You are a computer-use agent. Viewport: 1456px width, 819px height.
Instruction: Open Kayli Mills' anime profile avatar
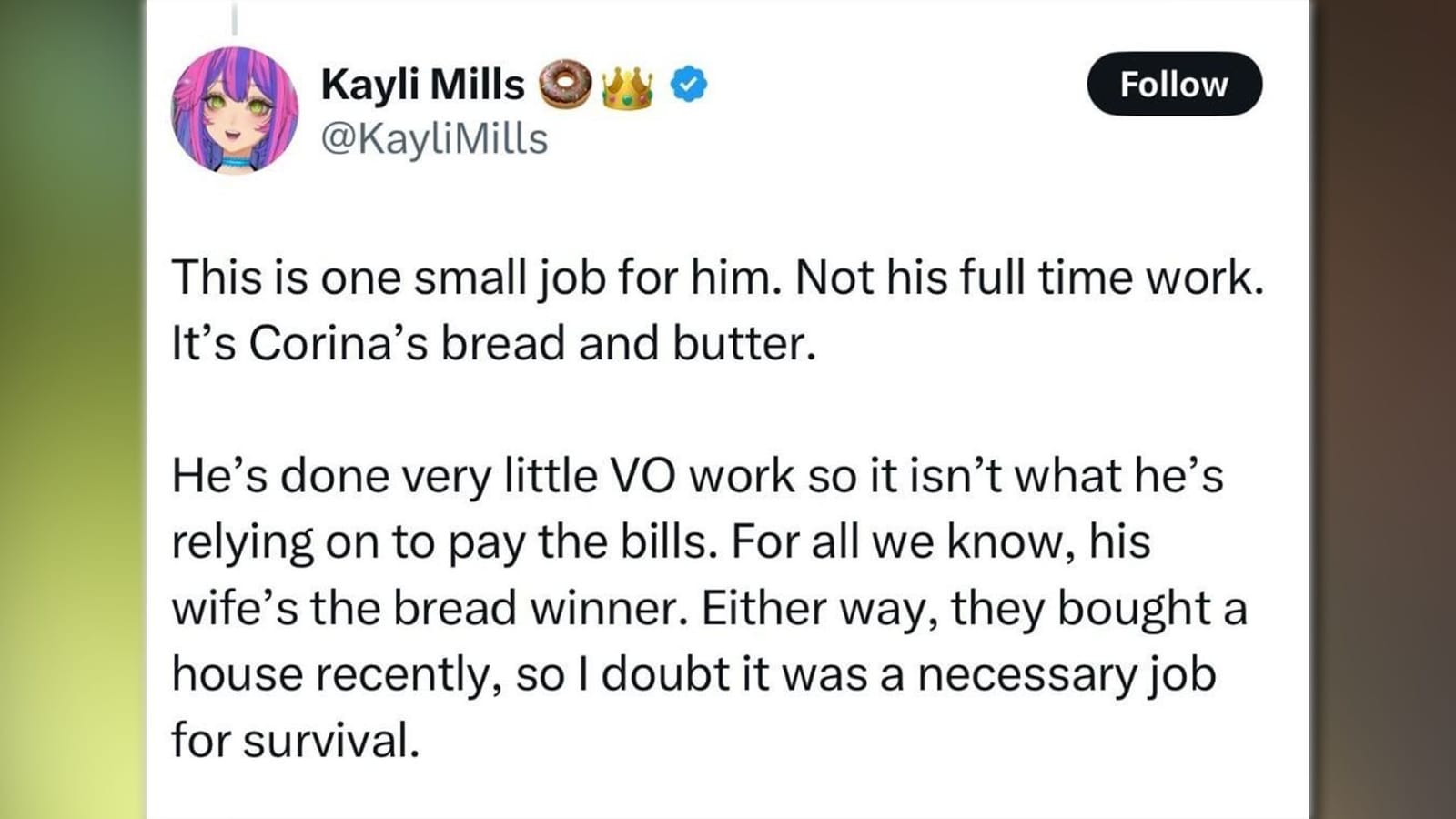pyautogui.click(x=235, y=111)
